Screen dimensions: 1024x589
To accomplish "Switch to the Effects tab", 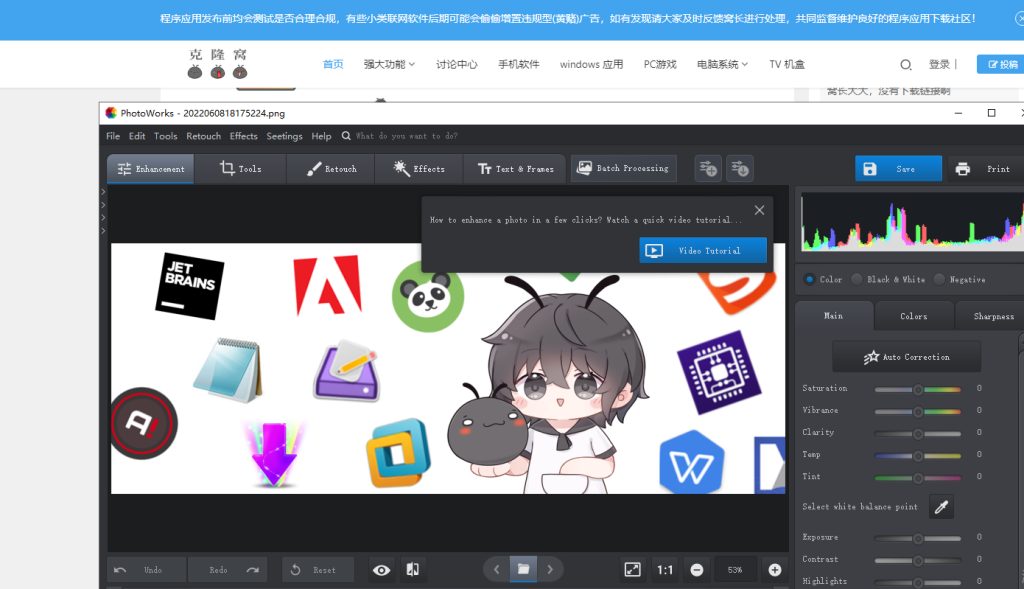I will (419, 168).
